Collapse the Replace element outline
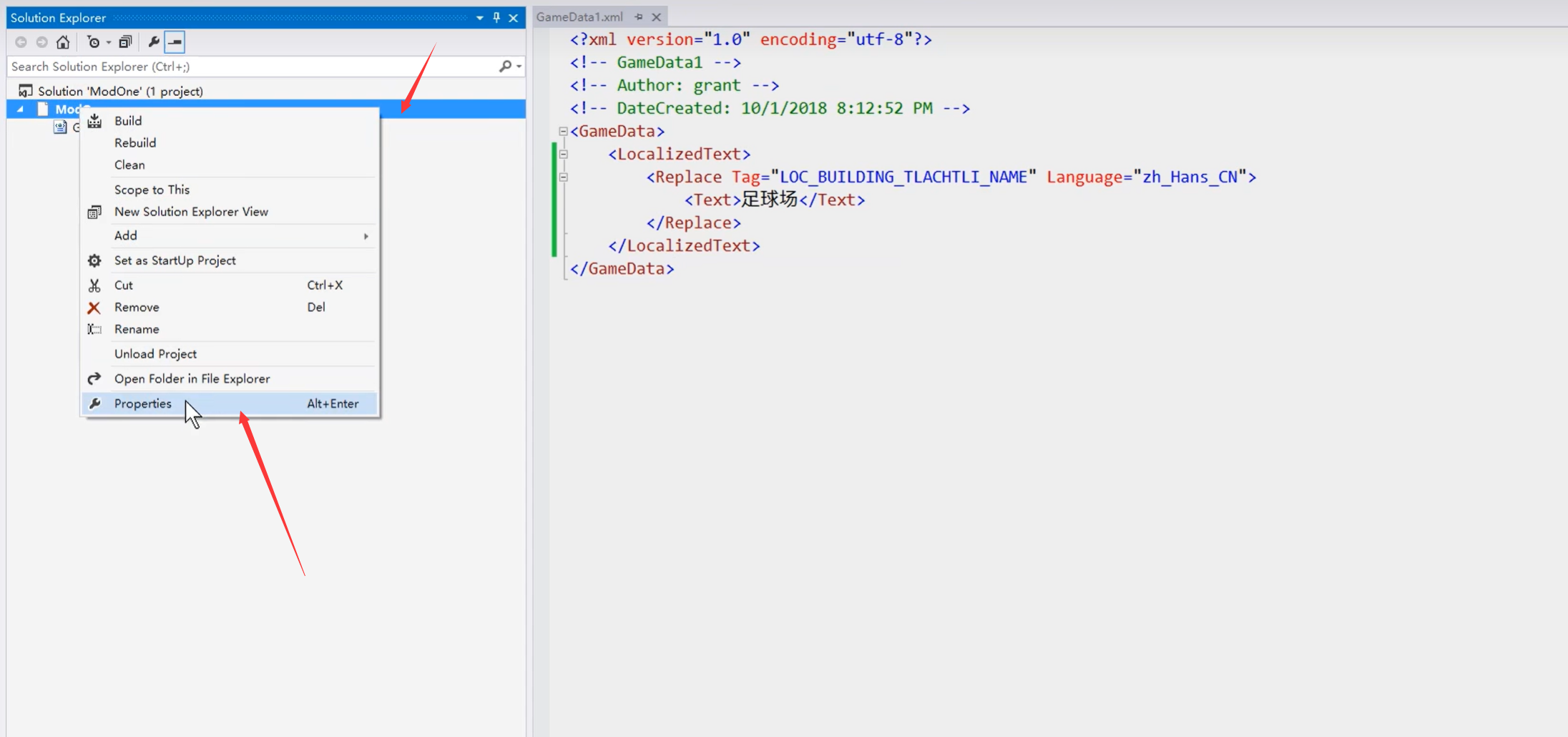 [563, 177]
